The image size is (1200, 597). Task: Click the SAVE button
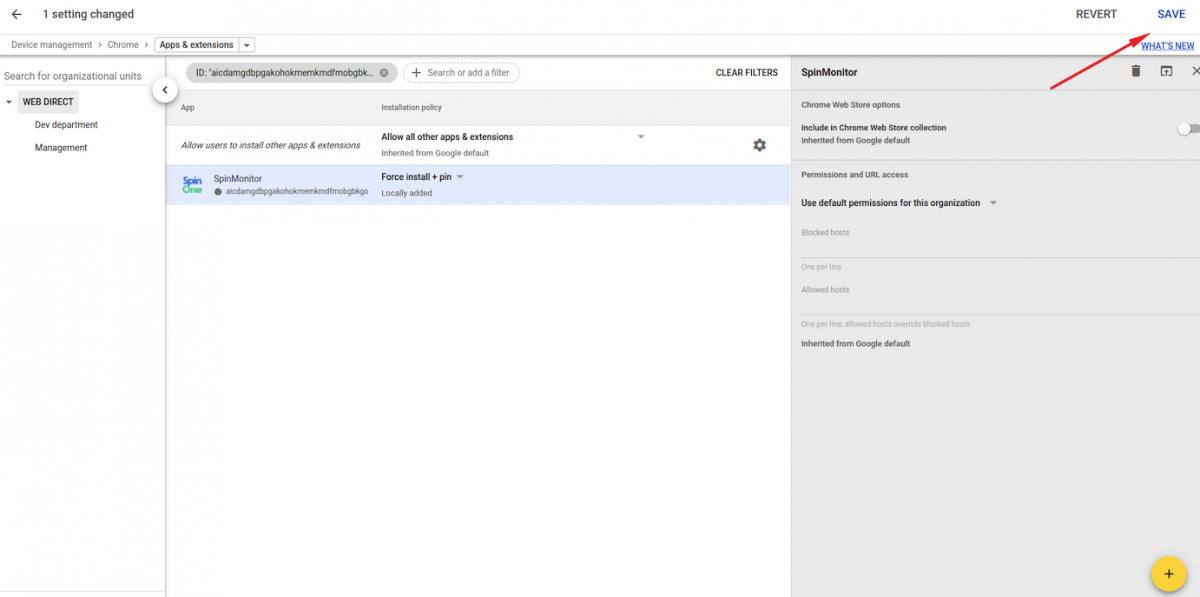[x=1171, y=14]
